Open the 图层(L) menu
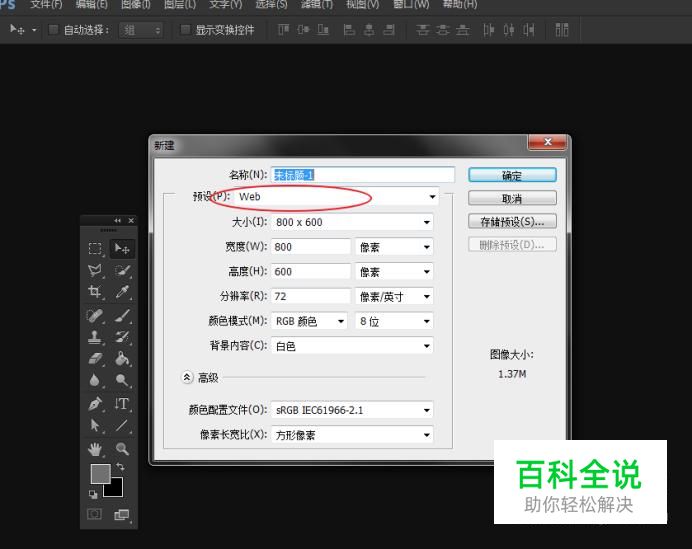Image resolution: width=692 pixels, height=549 pixels. [180, 4]
